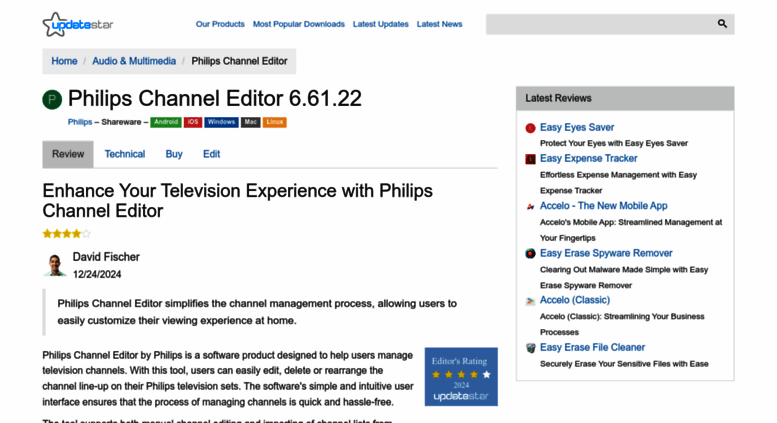Open the Easy Expense Tracker review
This screenshot has height=423, width=777.
589,158
